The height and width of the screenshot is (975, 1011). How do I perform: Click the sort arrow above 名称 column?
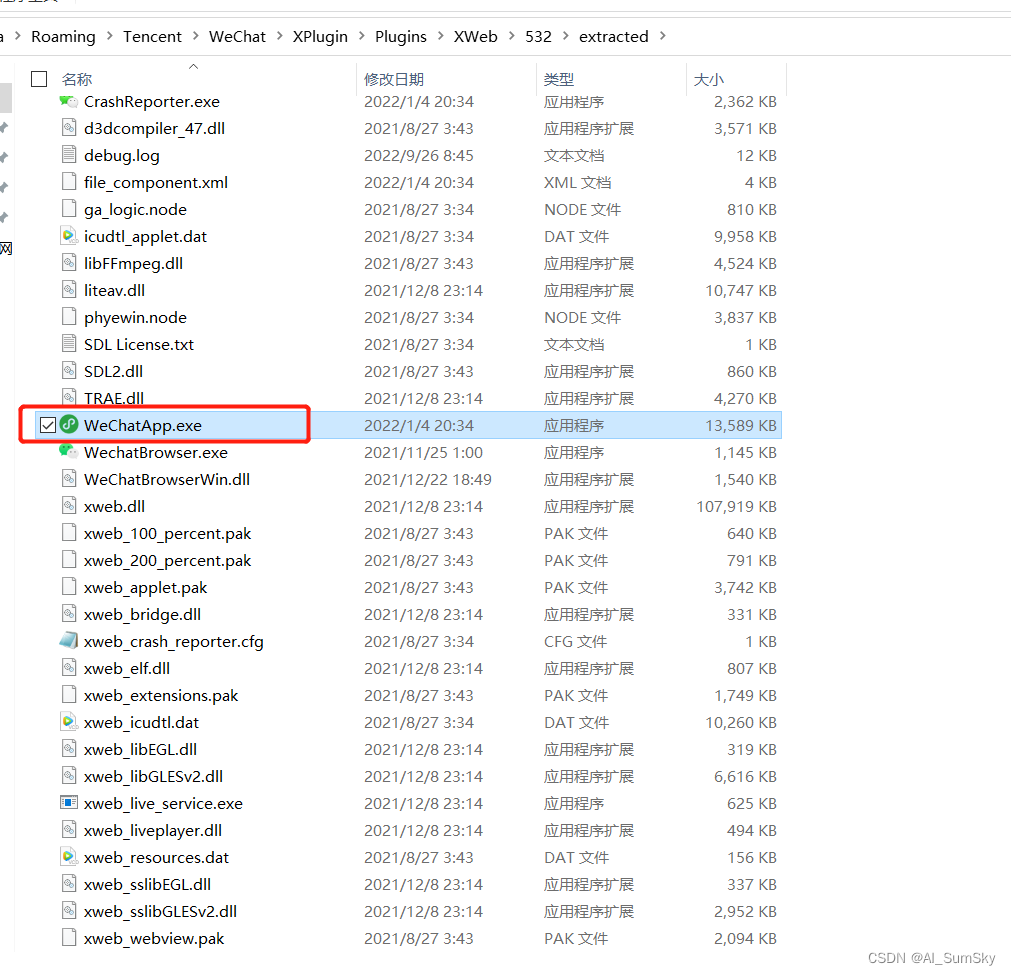pos(193,66)
